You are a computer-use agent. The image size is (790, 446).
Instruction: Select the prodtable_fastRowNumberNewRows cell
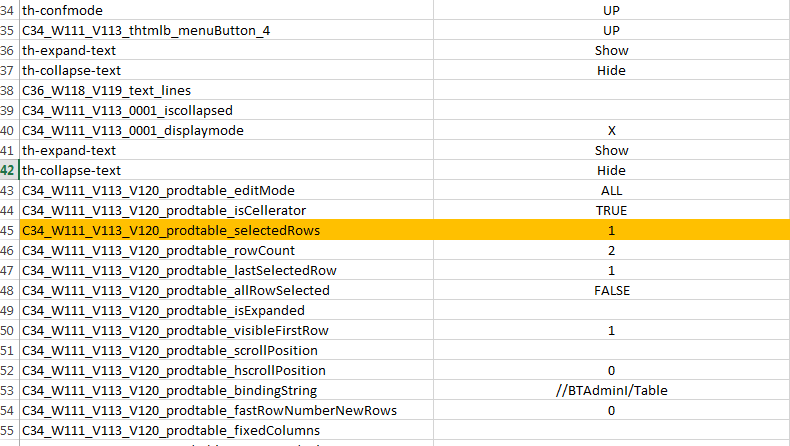[226, 410]
